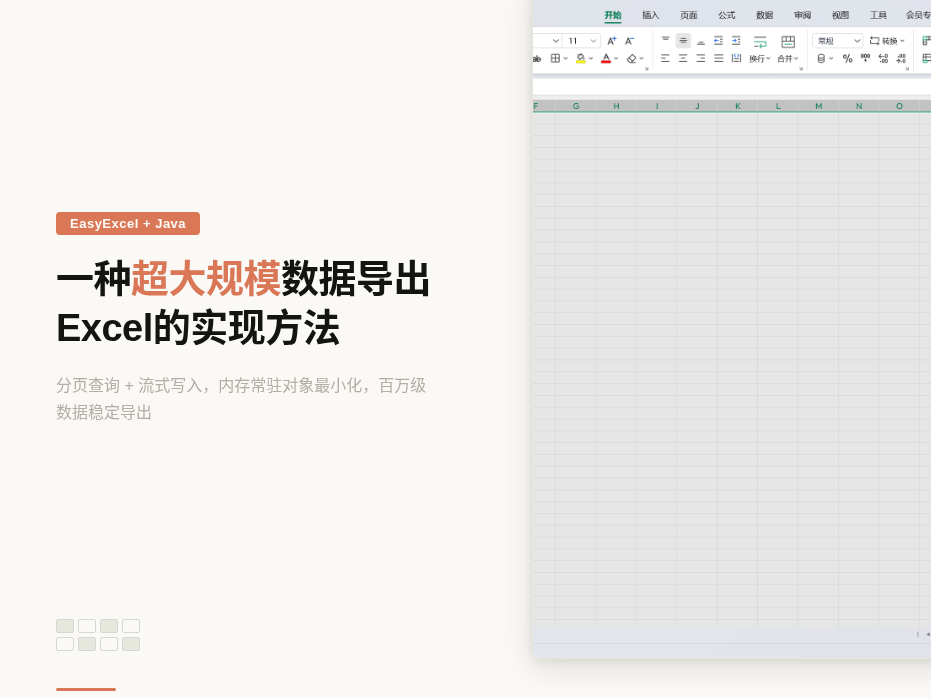Switch to the 页面 (Page) ribbon tab
This screenshot has width=931, height=698.
[x=689, y=15]
